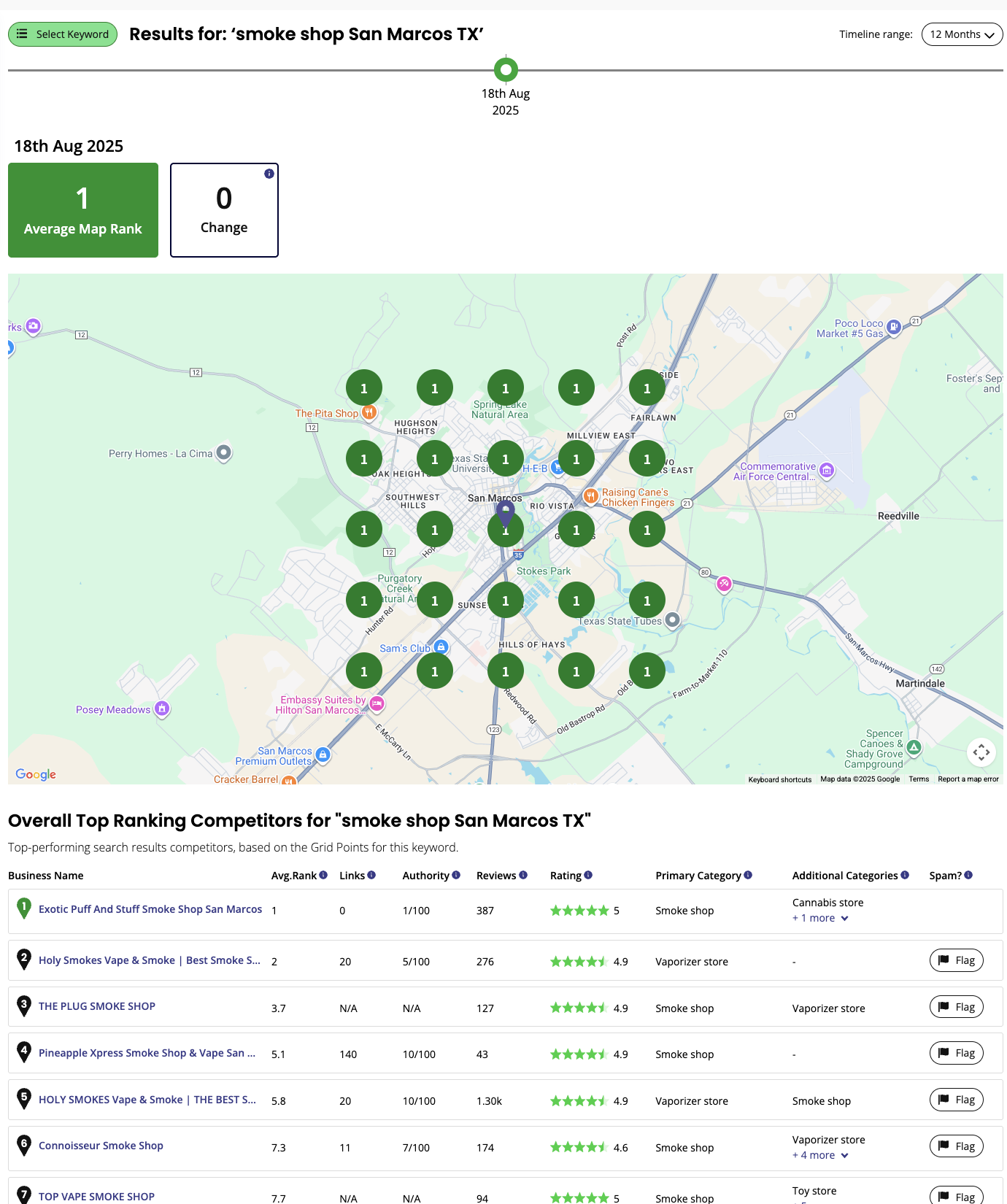The width and height of the screenshot is (1007, 1204).
Task: Click the pink marker on Highway 80
Action: tap(724, 584)
